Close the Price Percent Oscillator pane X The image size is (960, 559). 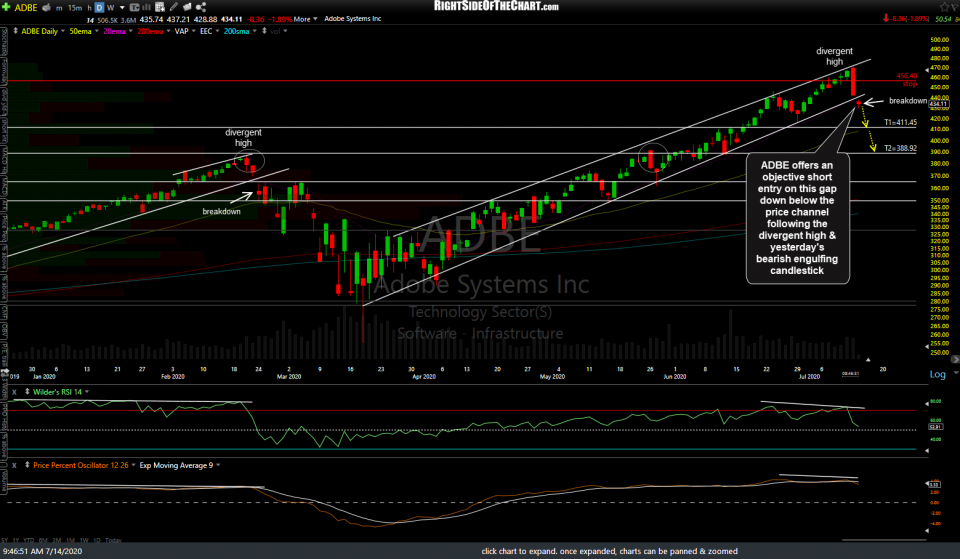click(x=14, y=465)
